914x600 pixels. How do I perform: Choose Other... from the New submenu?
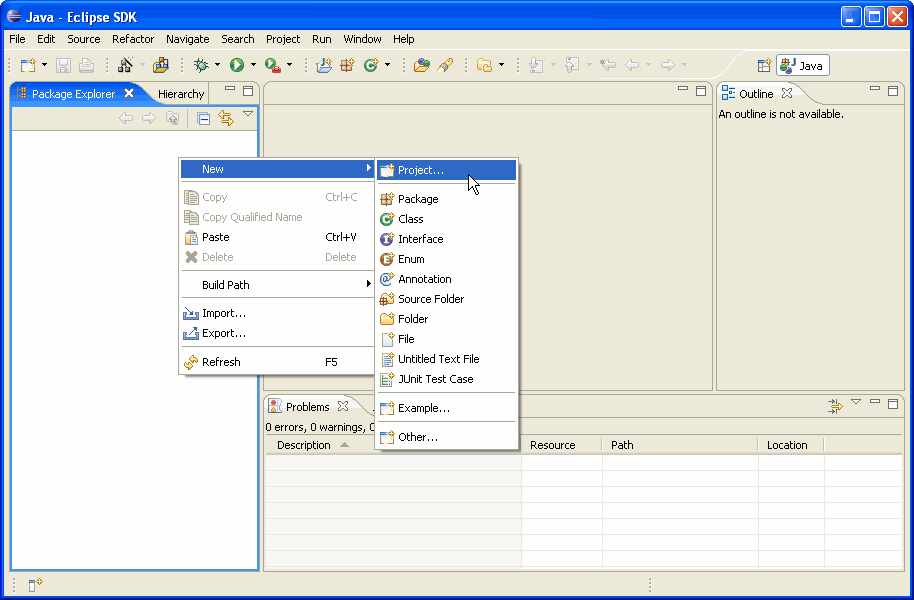pyautogui.click(x=447, y=437)
